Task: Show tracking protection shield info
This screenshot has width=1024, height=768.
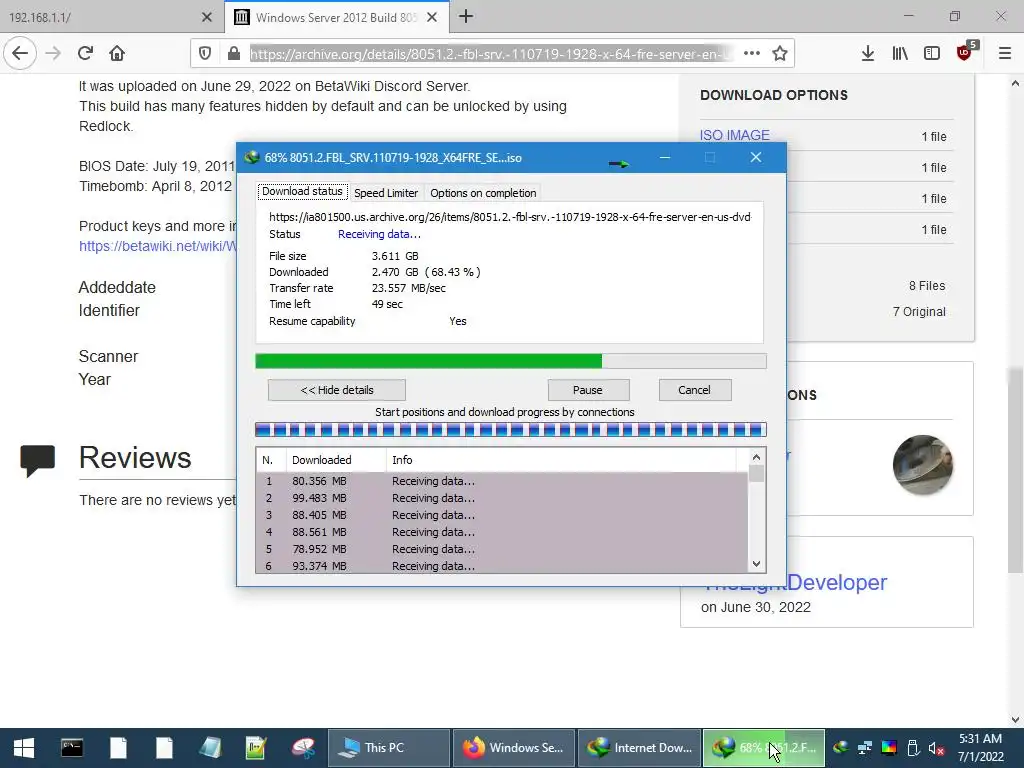Action: coord(205,54)
